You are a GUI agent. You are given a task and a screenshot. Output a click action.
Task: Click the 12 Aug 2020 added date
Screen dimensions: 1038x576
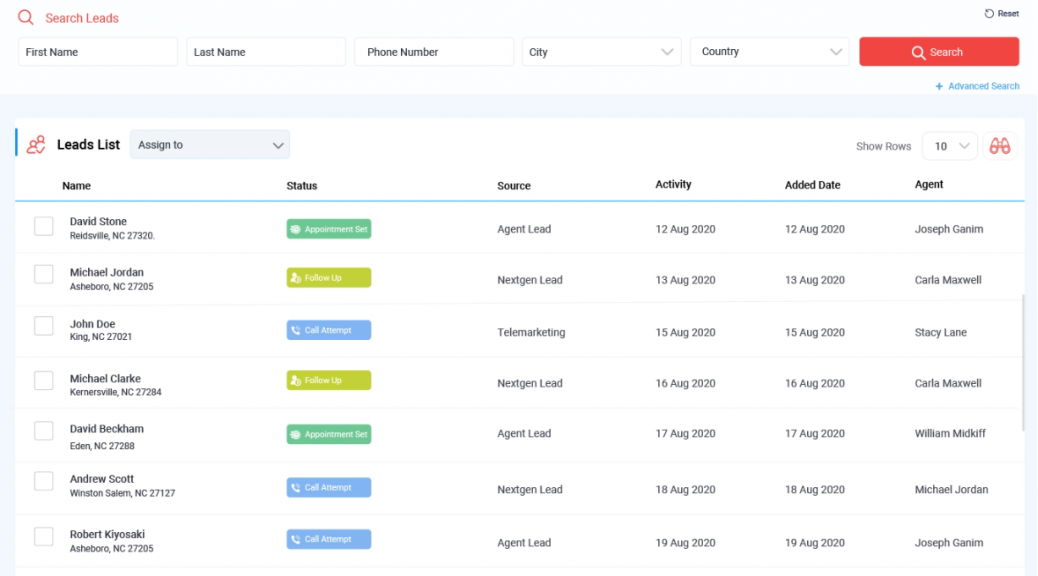pyautogui.click(x=815, y=229)
